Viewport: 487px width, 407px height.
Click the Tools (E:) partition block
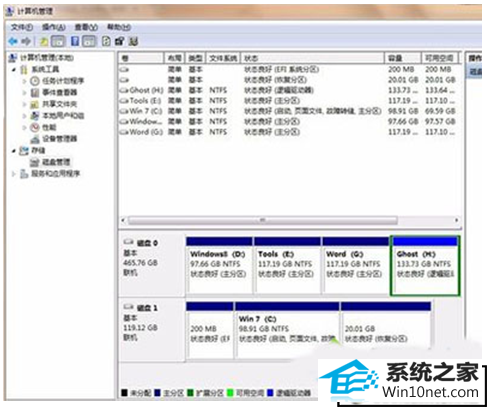(x=287, y=266)
